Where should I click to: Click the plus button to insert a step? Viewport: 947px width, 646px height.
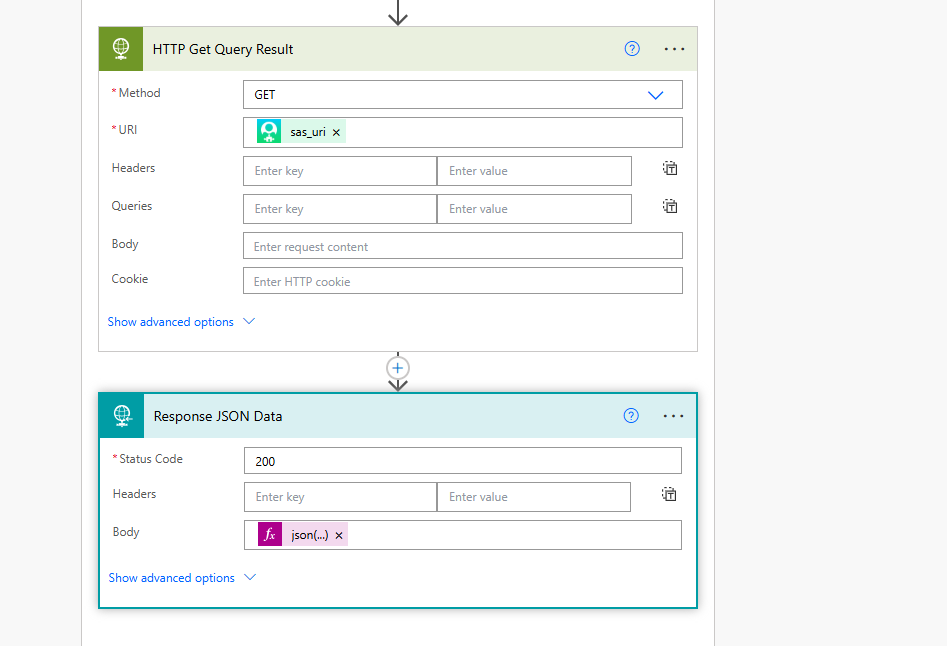click(x=397, y=368)
